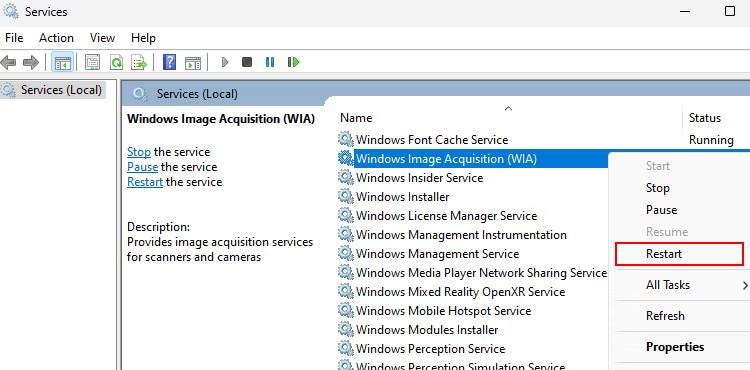Open the blue Help question-mark icon
The height and width of the screenshot is (370, 750).
[169, 62]
